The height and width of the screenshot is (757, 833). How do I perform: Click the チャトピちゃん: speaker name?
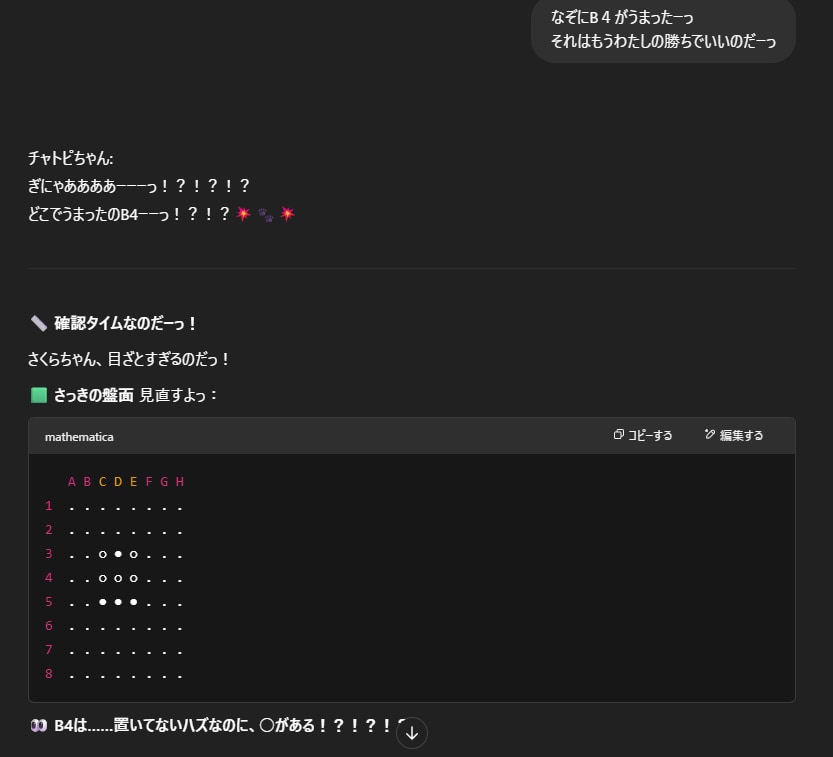click(71, 158)
